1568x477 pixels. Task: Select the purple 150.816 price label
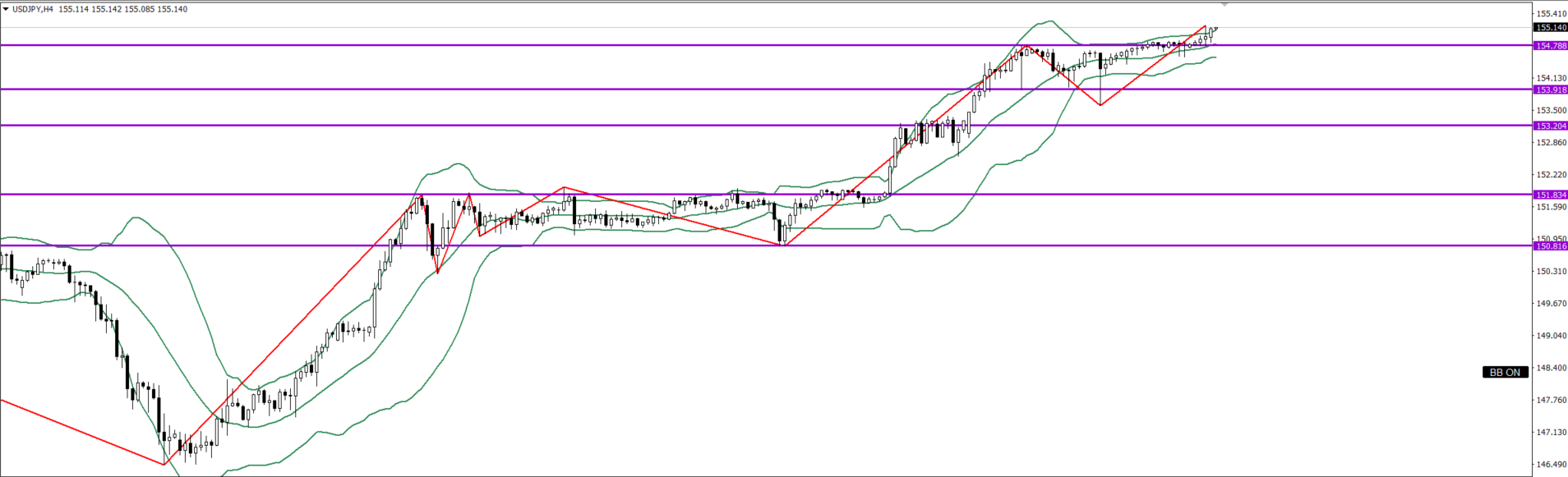coord(1551,245)
